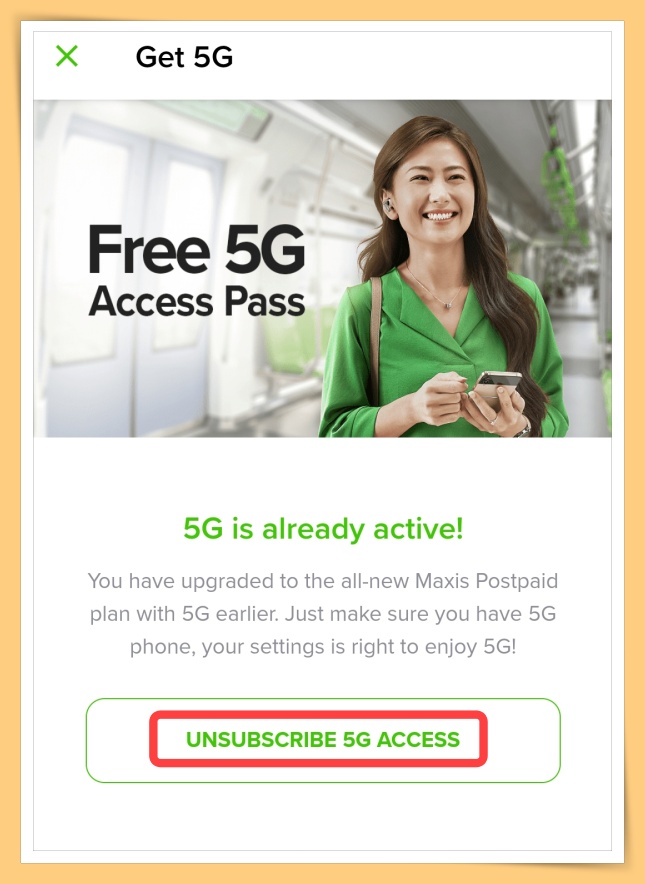Tap the Maxis Postpaid description paragraph
Viewport: 645px width, 884px height.
323,613
